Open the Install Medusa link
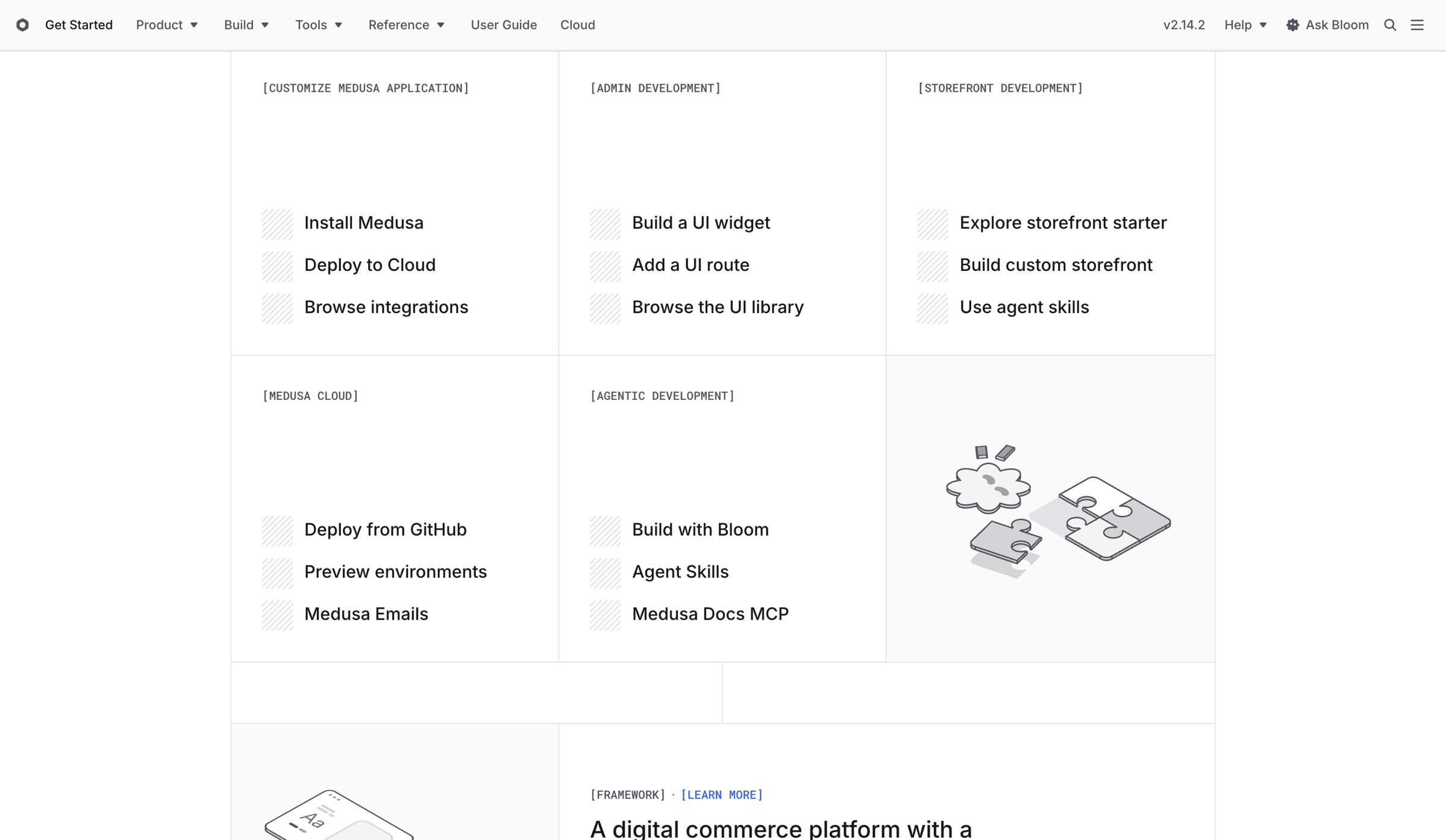The width and height of the screenshot is (1446, 840). pyautogui.click(x=364, y=223)
